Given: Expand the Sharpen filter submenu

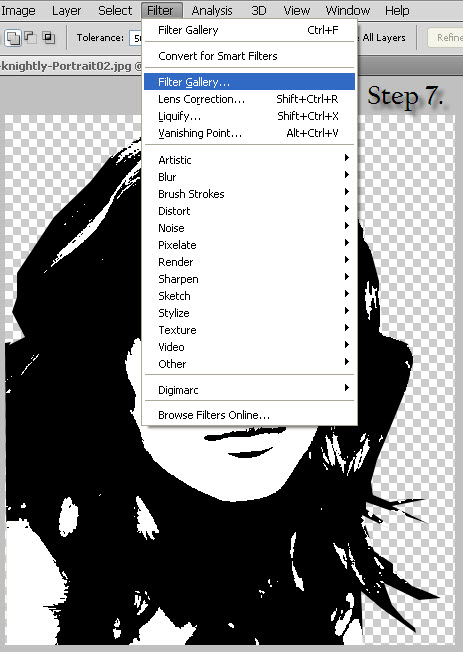Looking at the screenshot, I should pyautogui.click(x=249, y=279).
